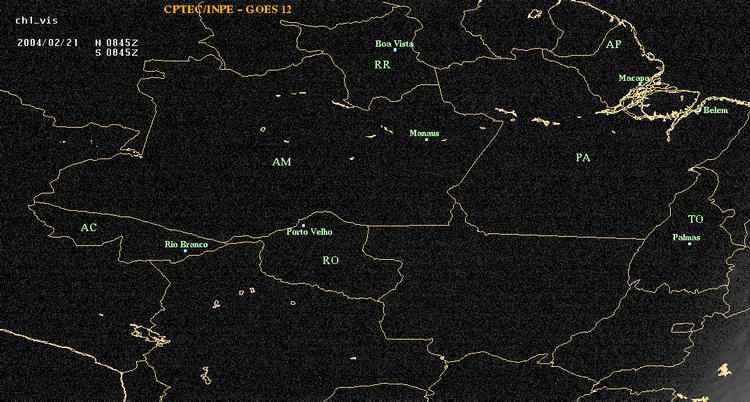Click the AC state label
Screen dimensions: 750x402
[x=88, y=228]
